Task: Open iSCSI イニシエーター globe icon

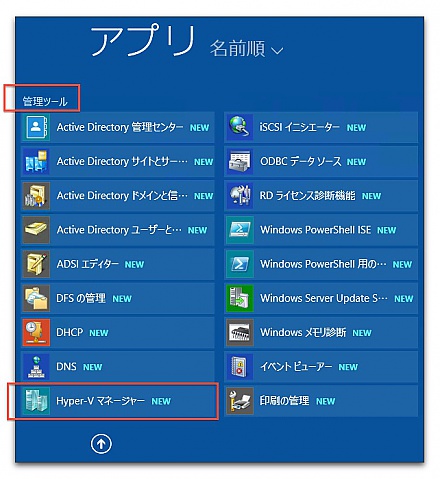Action: tap(239, 127)
